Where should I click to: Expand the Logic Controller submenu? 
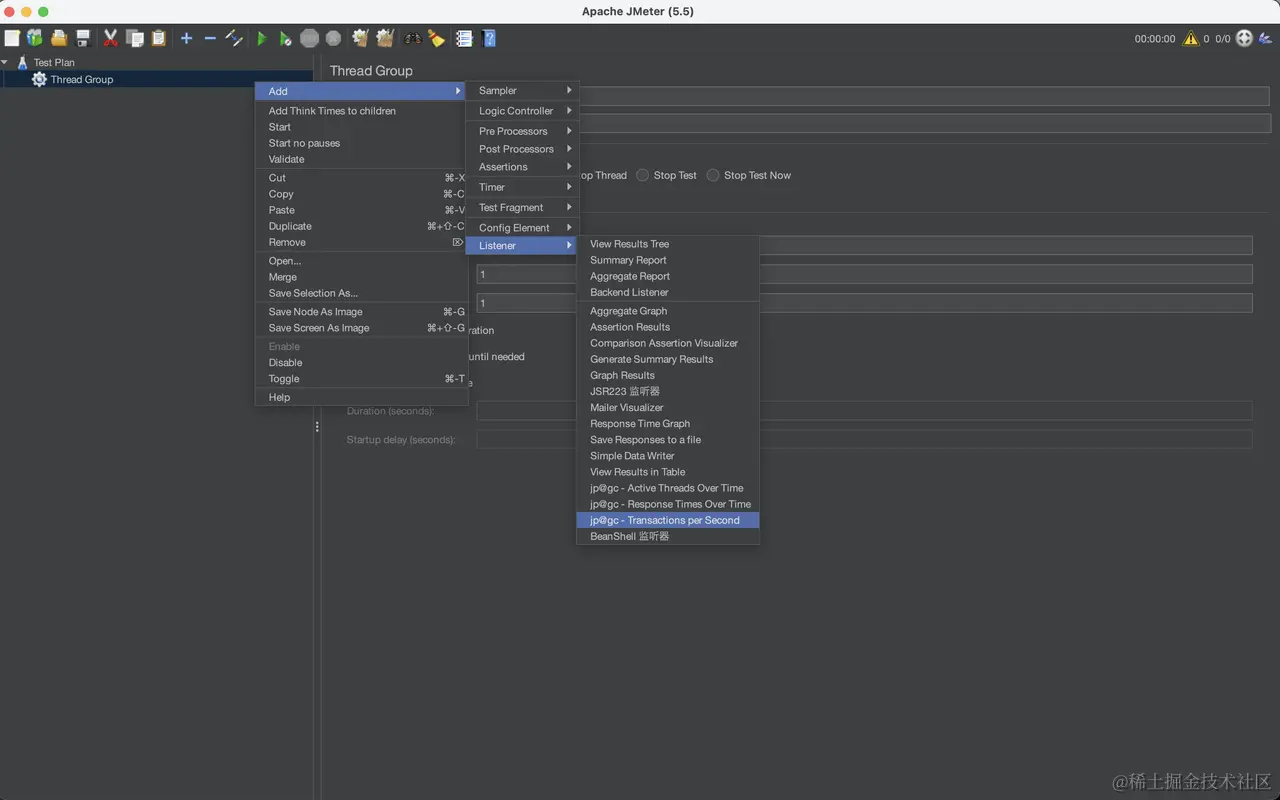click(x=522, y=111)
